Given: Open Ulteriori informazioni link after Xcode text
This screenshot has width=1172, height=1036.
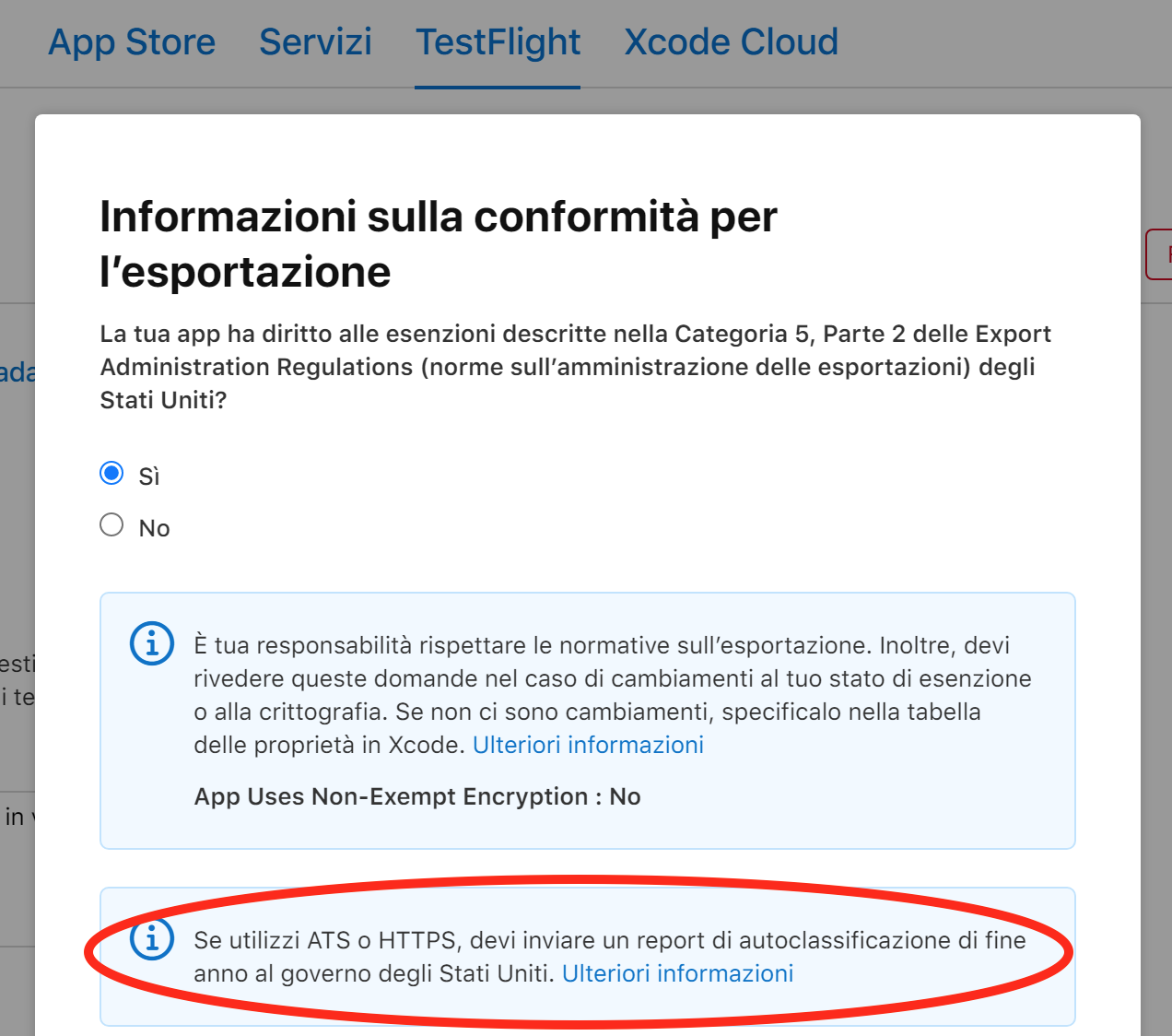Looking at the screenshot, I should [x=588, y=745].
